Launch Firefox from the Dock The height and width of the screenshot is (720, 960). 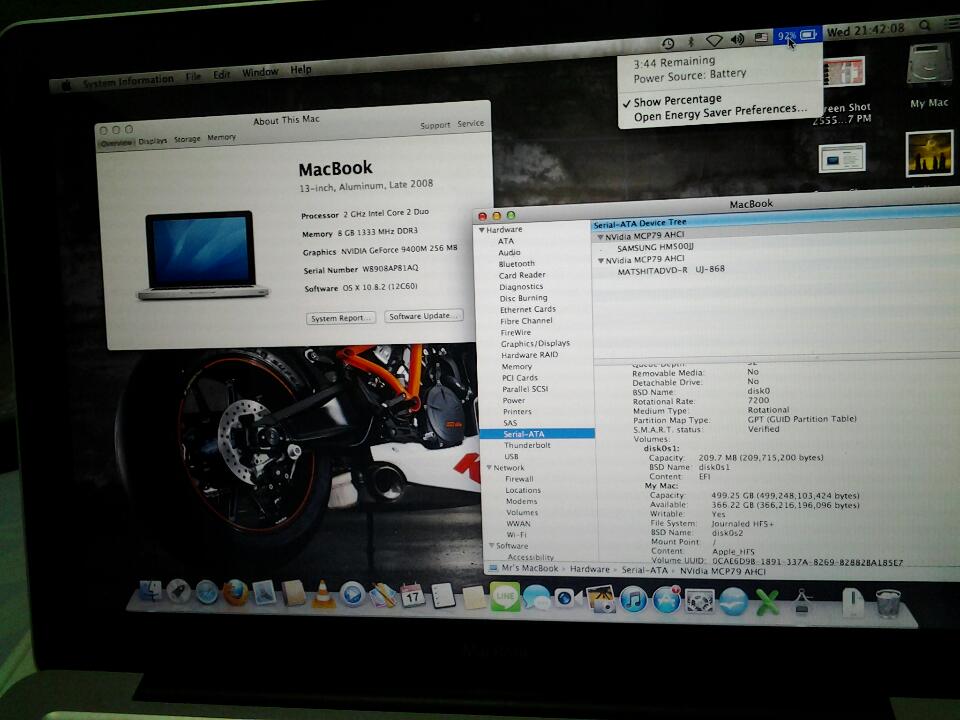click(236, 593)
